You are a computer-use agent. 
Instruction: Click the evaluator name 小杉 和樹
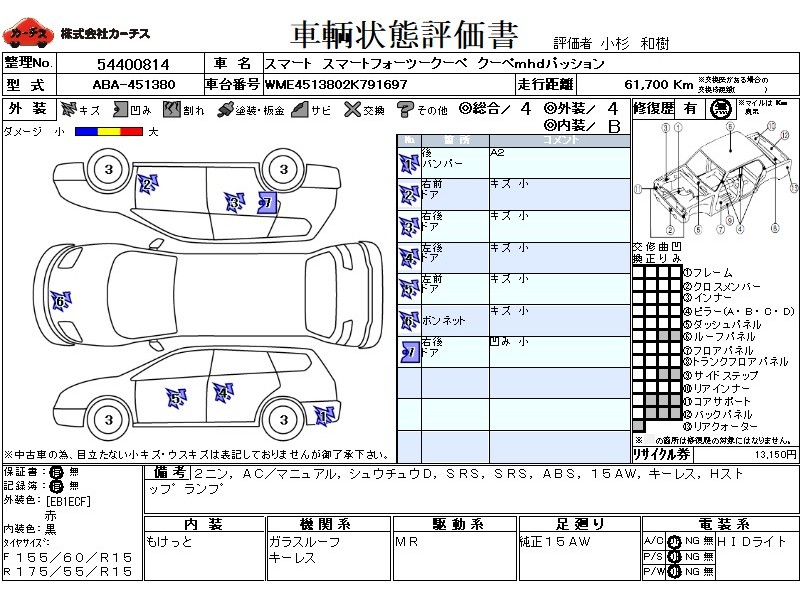pos(634,44)
